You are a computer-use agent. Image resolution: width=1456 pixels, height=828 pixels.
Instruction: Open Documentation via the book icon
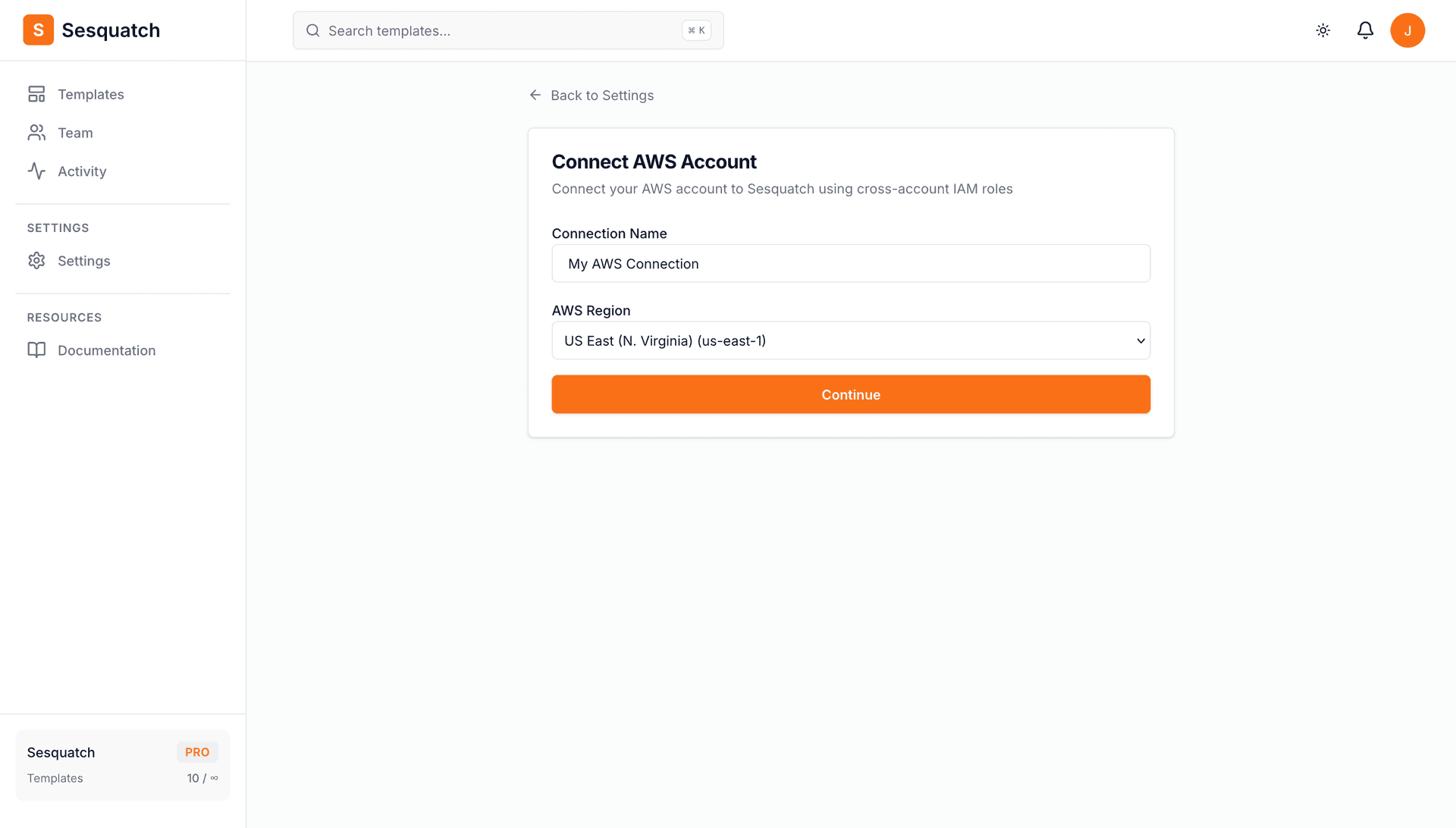[36, 350]
